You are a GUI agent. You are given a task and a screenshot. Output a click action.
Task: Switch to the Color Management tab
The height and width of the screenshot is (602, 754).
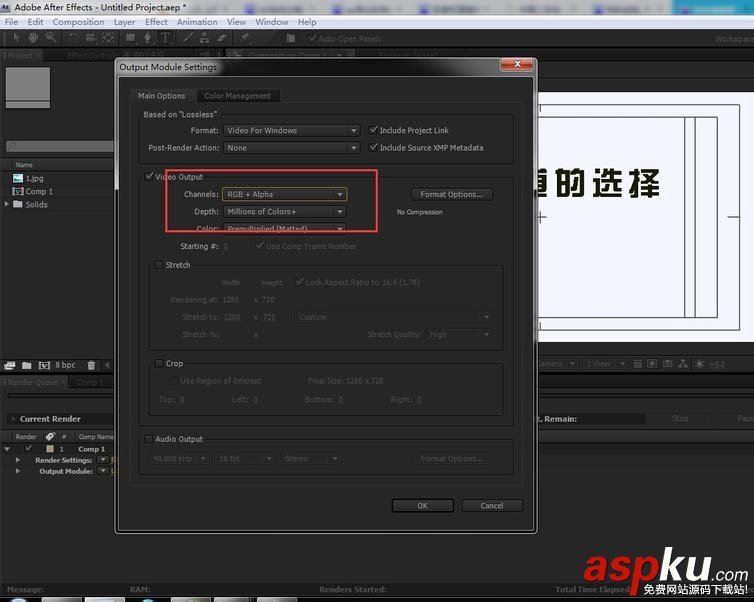tap(238, 96)
